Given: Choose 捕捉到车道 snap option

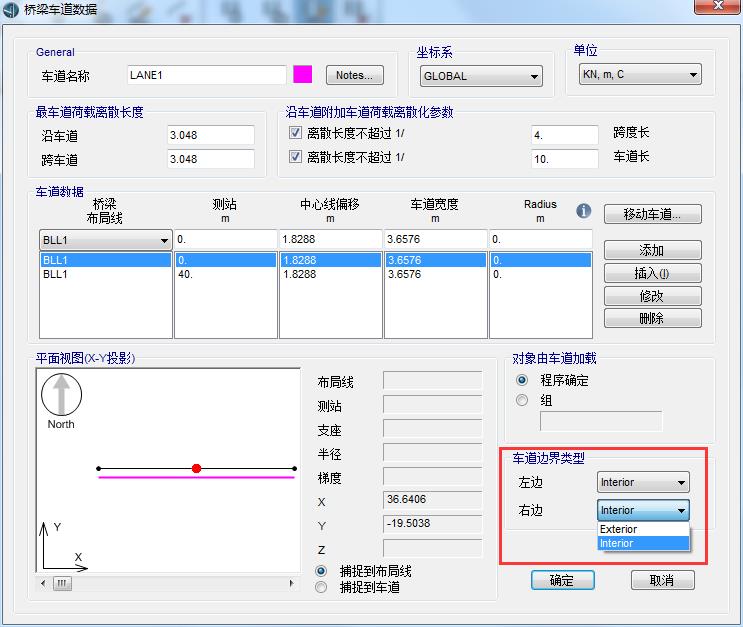Looking at the screenshot, I should click(x=322, y=587).
